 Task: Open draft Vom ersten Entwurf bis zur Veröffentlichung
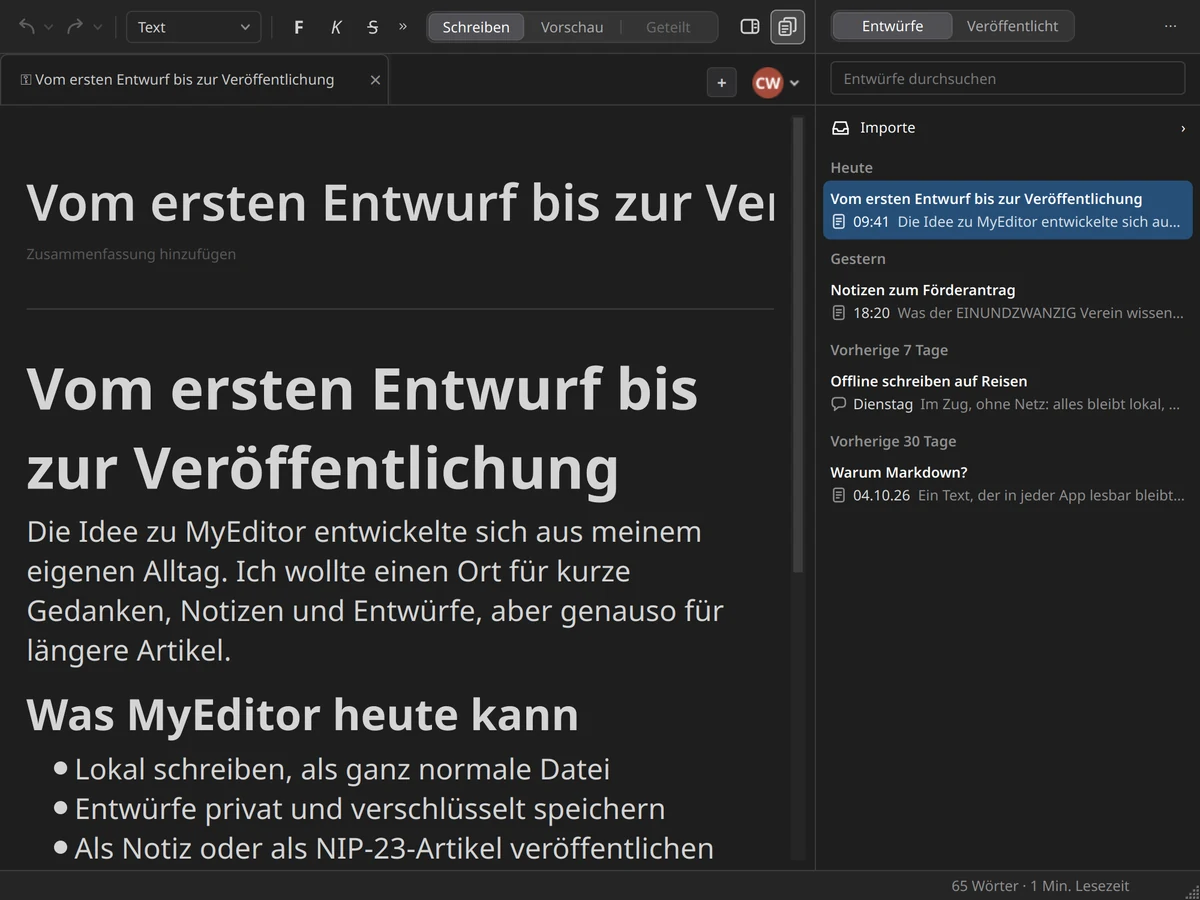pyautogui.click(x=1008, y=210)
